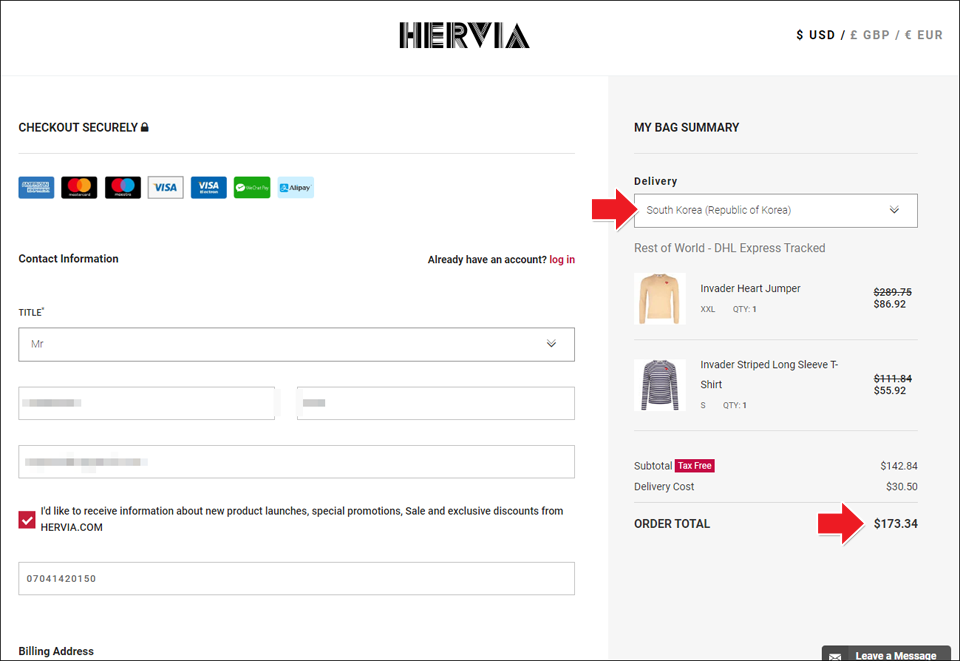
Task: Click the email address input field
Action: 296,462
